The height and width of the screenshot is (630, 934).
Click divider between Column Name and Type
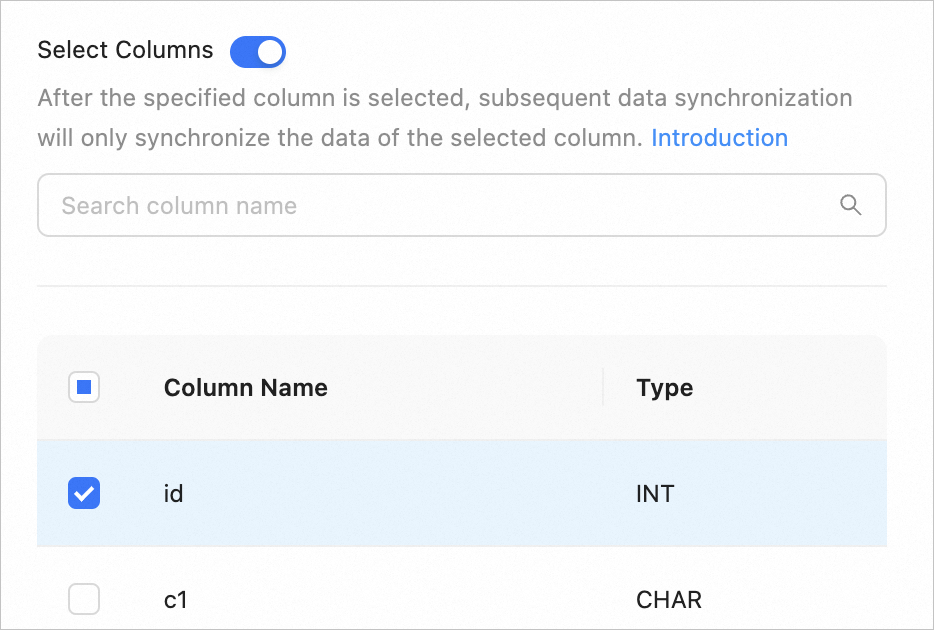(x=603, y=388)
